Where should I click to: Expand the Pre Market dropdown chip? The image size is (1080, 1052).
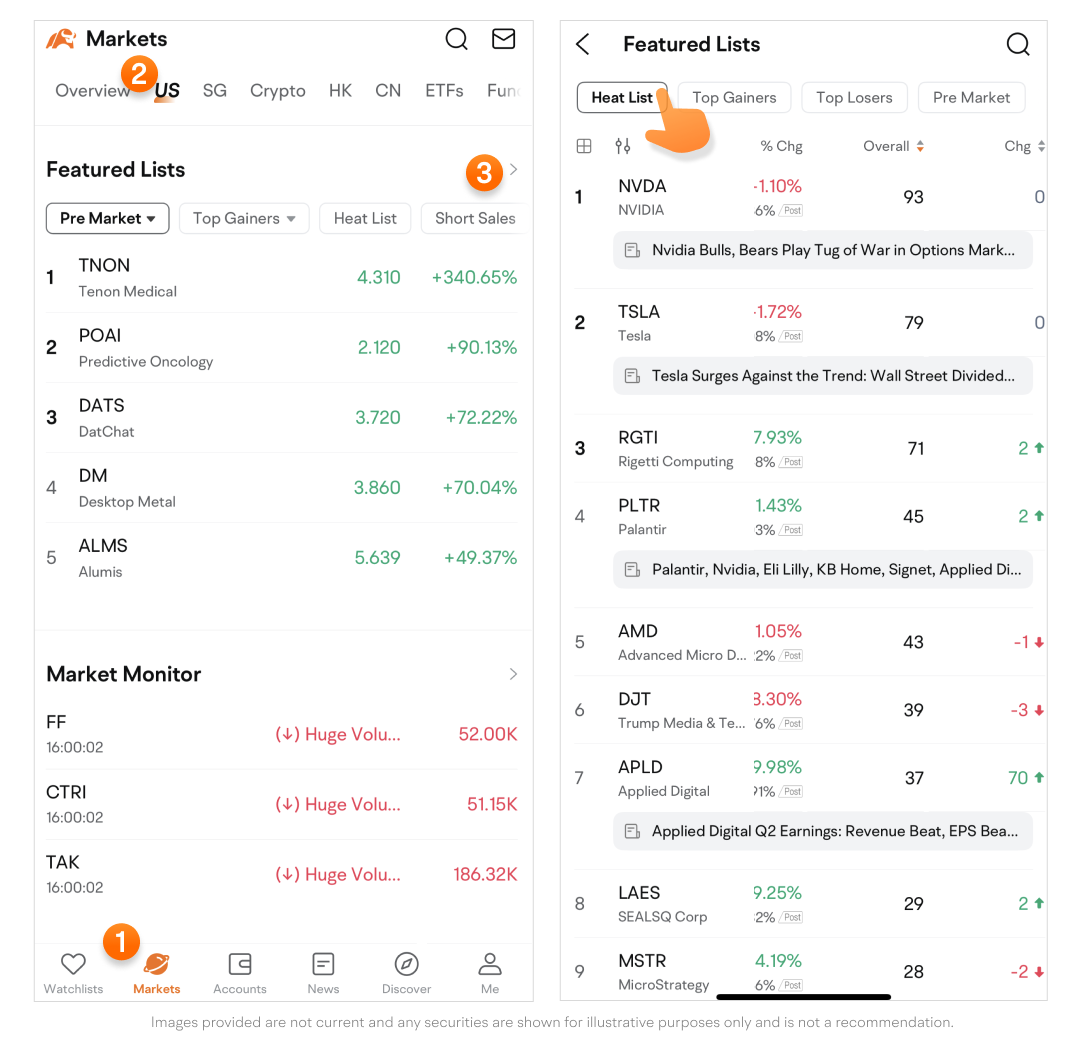(107, 218)
